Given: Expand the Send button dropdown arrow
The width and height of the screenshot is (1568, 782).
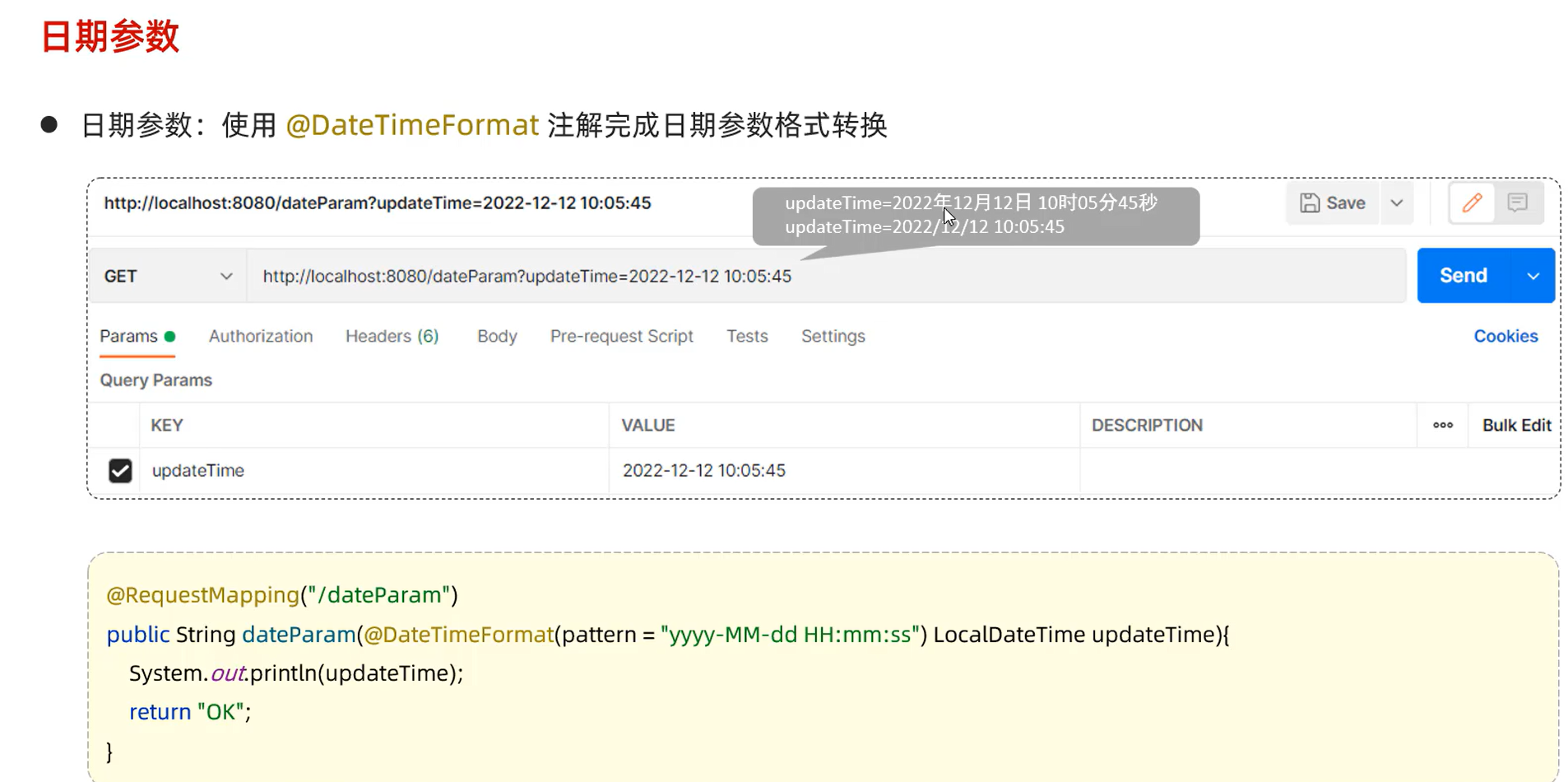Looking at the screenshot, I should tap(1533, 276).
